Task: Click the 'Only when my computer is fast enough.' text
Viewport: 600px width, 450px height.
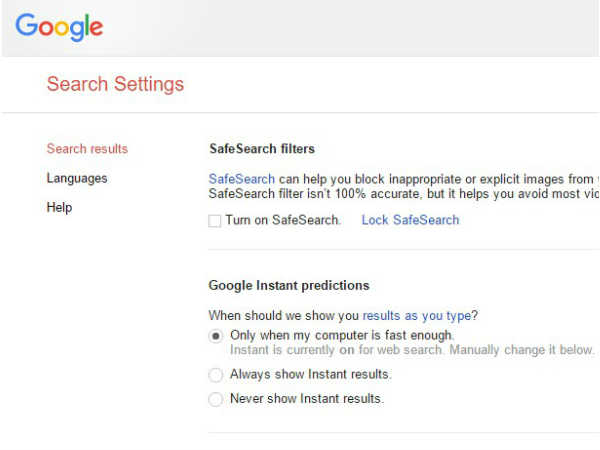Action: [342, 335]
